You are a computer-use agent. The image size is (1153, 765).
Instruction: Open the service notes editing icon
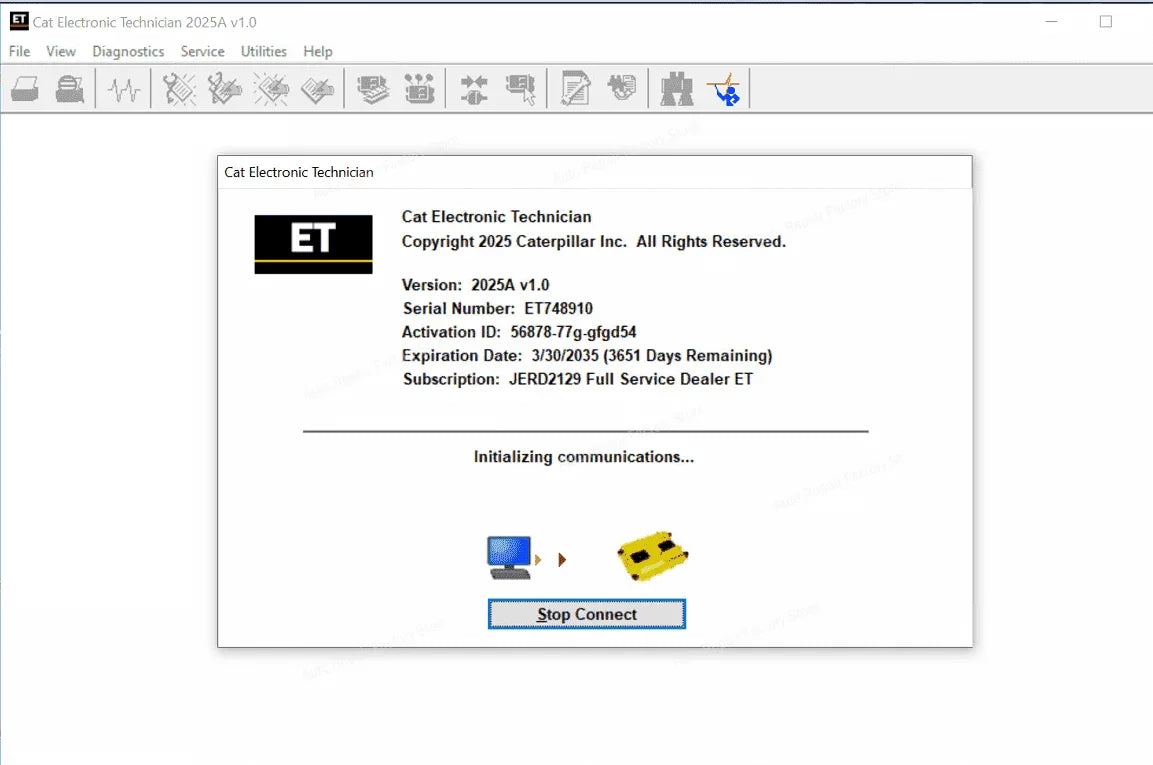tap(573, 88)
